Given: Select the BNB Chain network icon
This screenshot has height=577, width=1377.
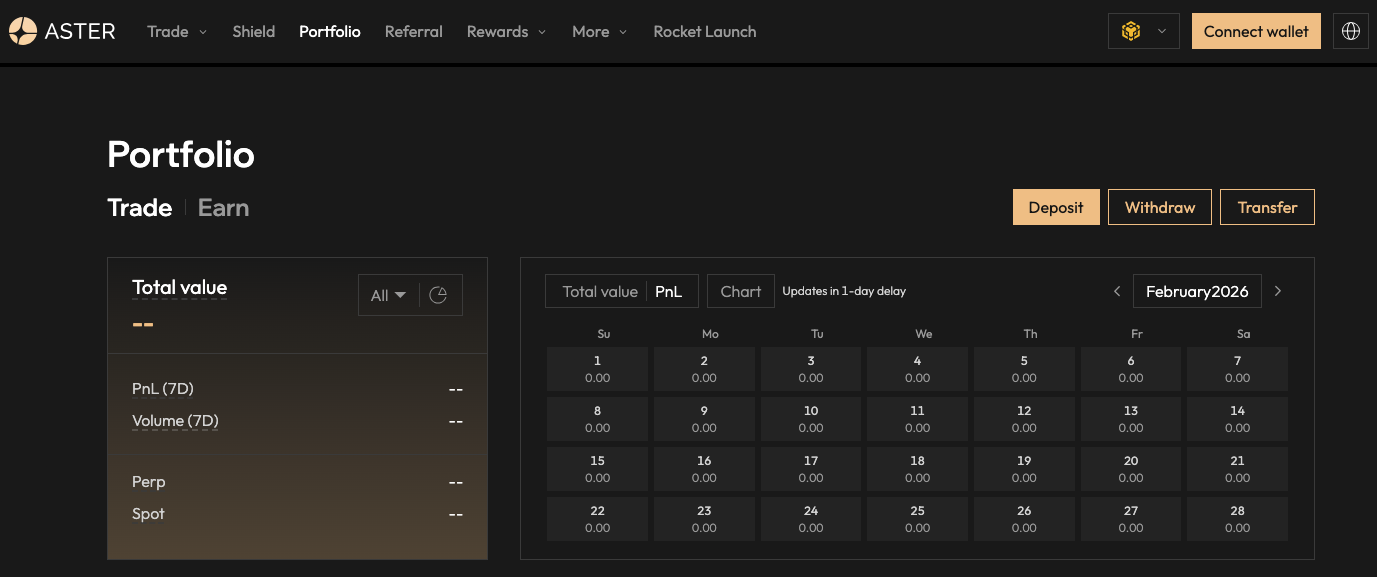Looking at the screenshot, I should pos(1131,31).
